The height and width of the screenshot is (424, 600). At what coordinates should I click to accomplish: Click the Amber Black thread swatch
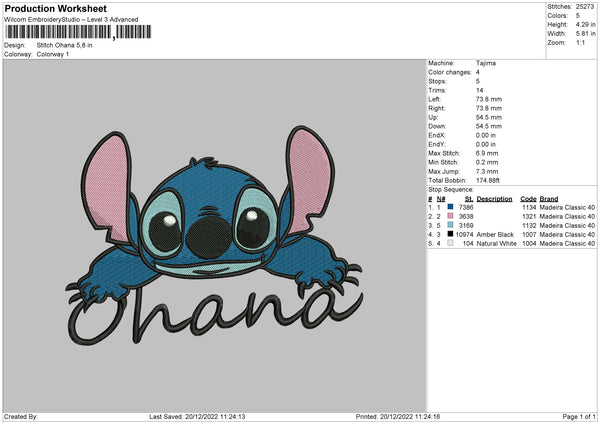tap(450, 234)
